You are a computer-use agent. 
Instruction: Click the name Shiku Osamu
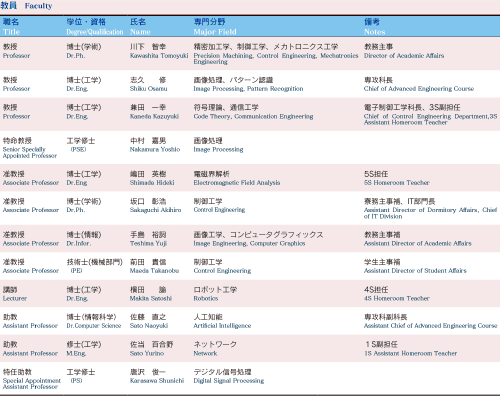[149, 89]
